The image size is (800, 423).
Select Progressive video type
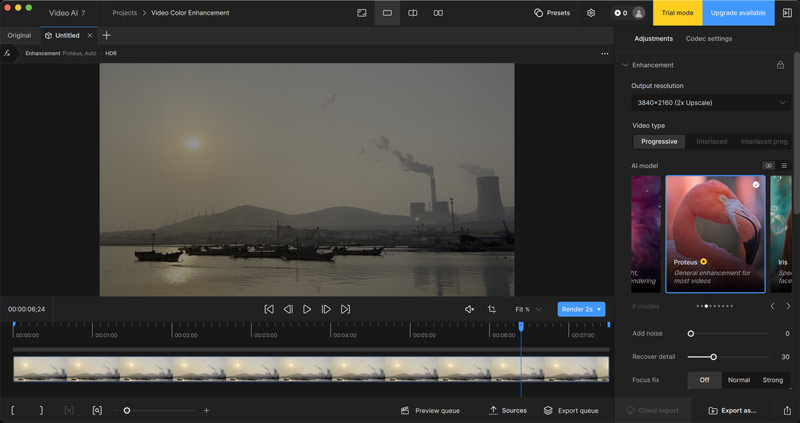(x=659, y=141)
